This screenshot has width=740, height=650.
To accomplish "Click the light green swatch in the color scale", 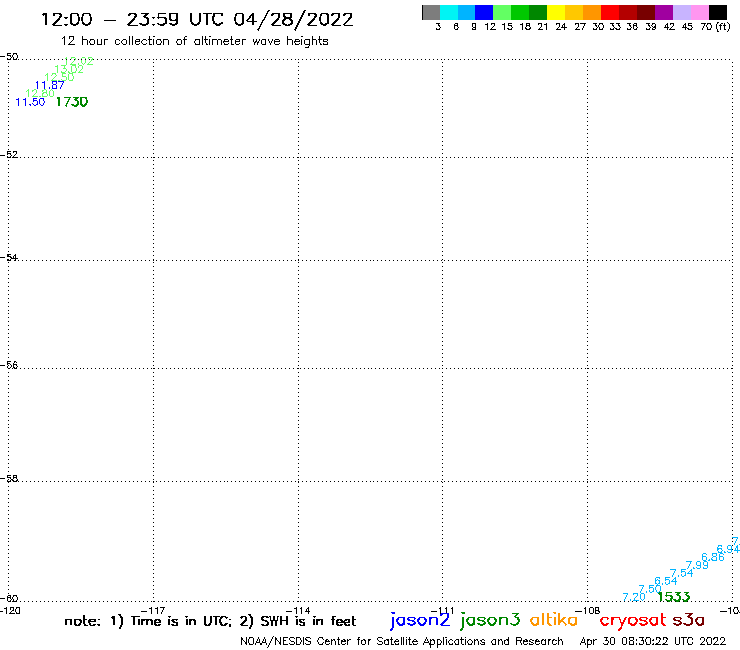I will [x=503, y=12].
